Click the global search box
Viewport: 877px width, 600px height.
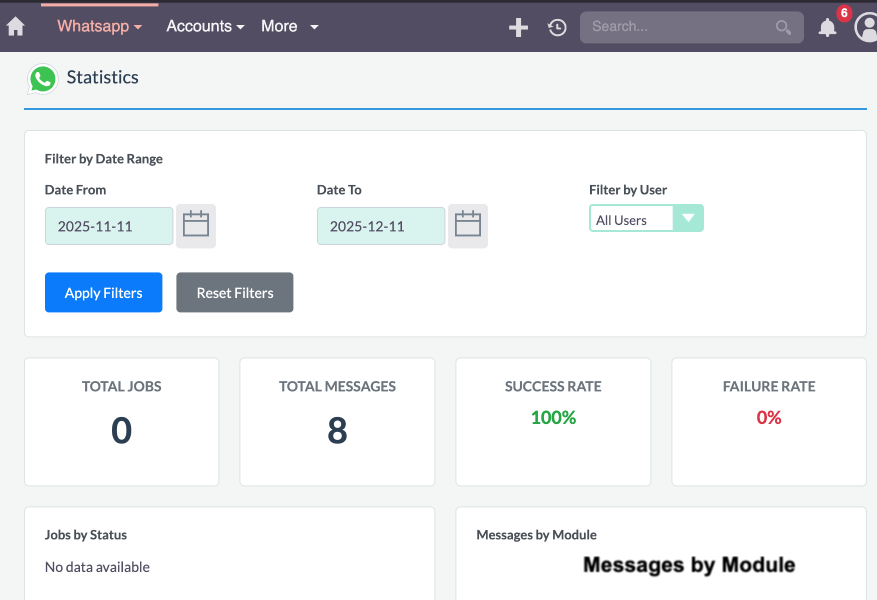pos(680,27)
